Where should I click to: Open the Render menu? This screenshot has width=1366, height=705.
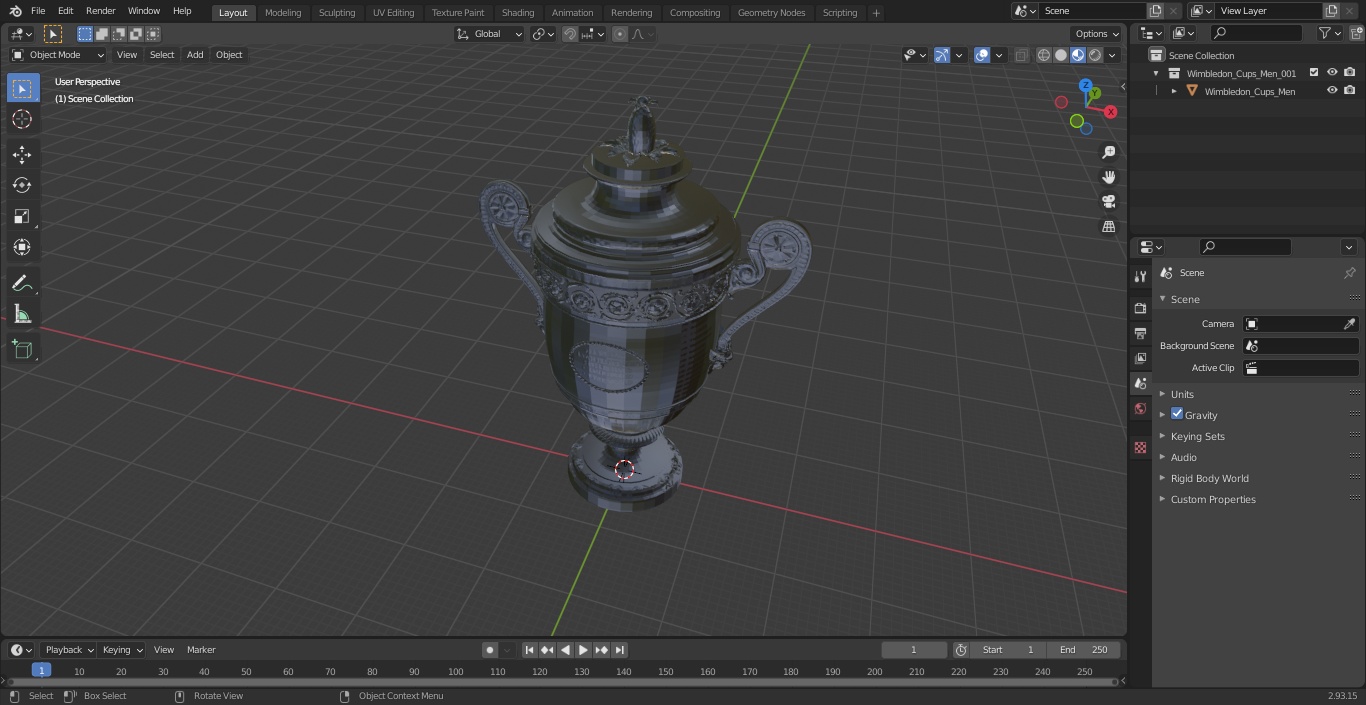coord(100,11)
